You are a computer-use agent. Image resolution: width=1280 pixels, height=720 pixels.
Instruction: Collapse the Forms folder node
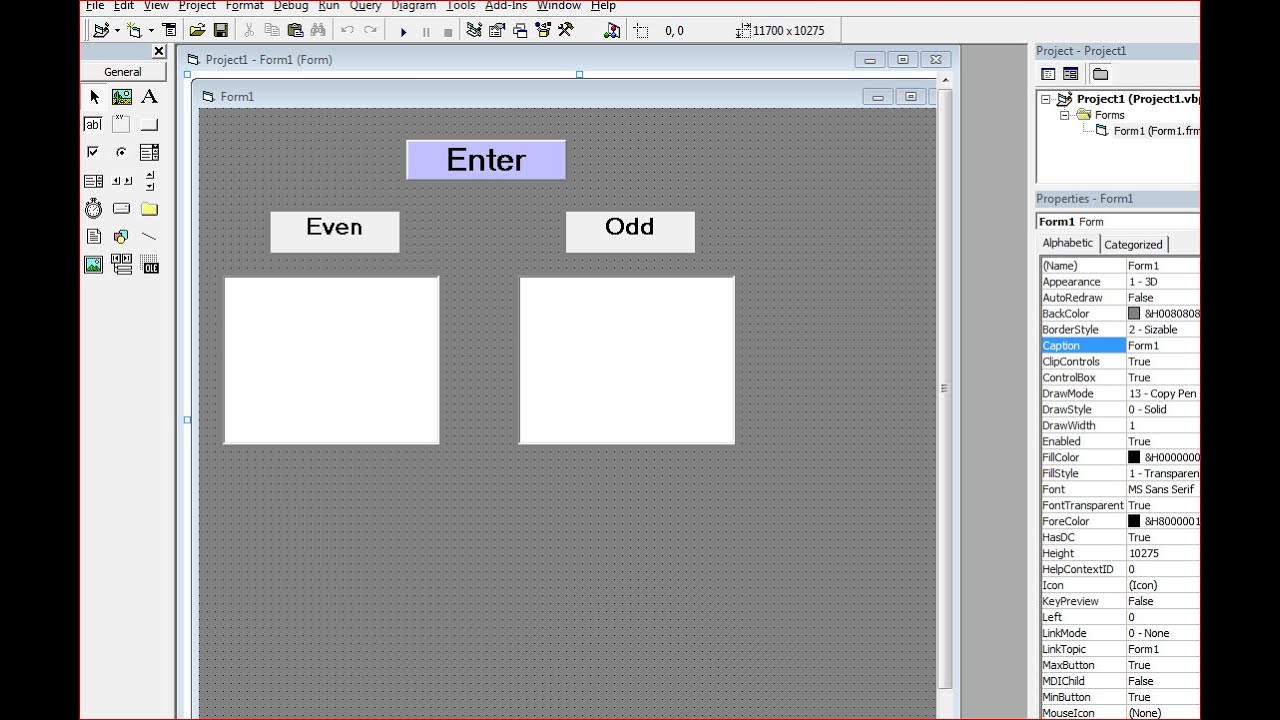[x=1065, y=115]
